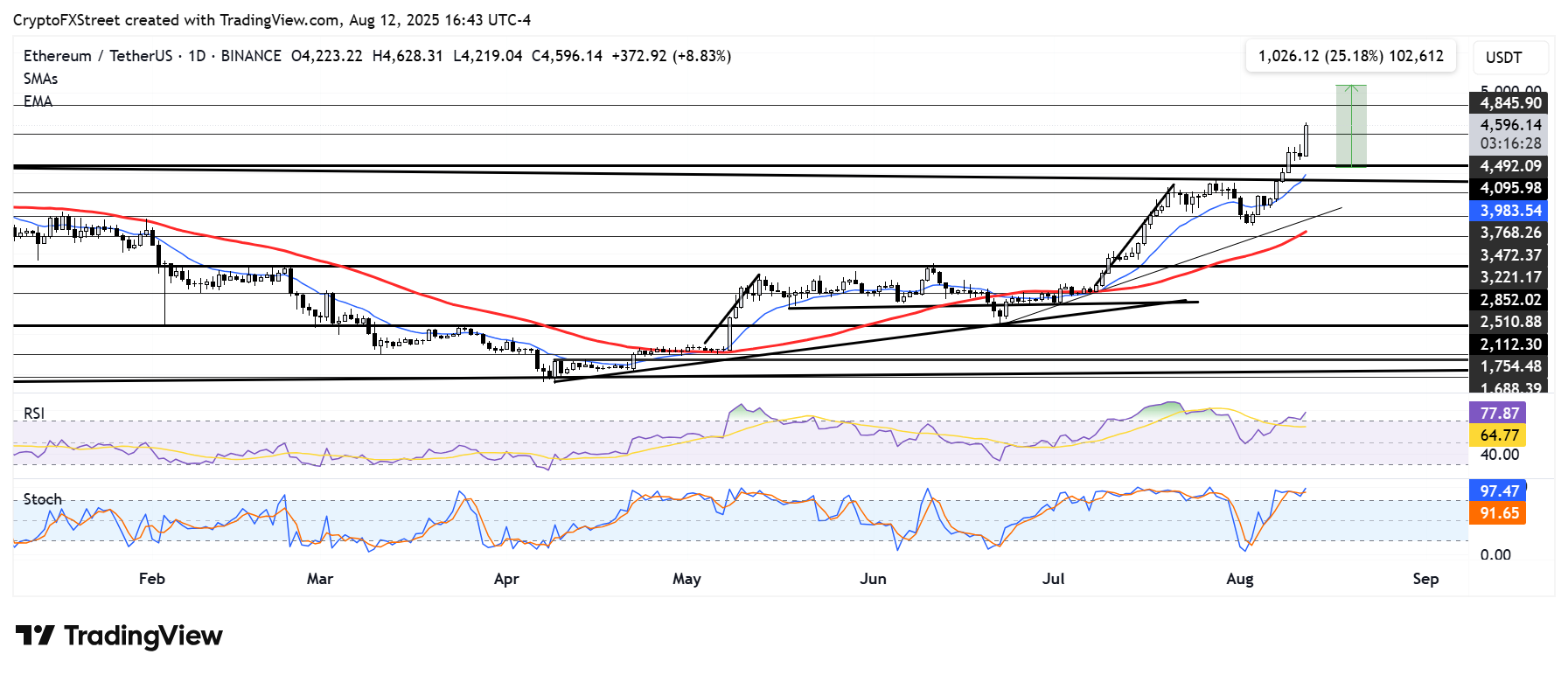Click the purple 77.87 RSI value tag

coord(1499,413)
